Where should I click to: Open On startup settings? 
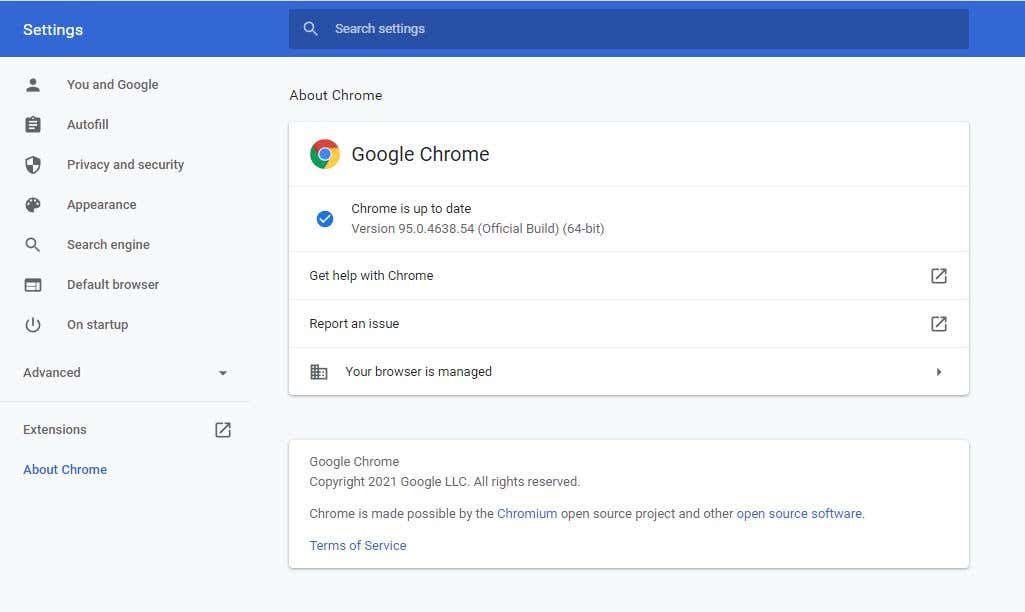[x=97, y=324]
